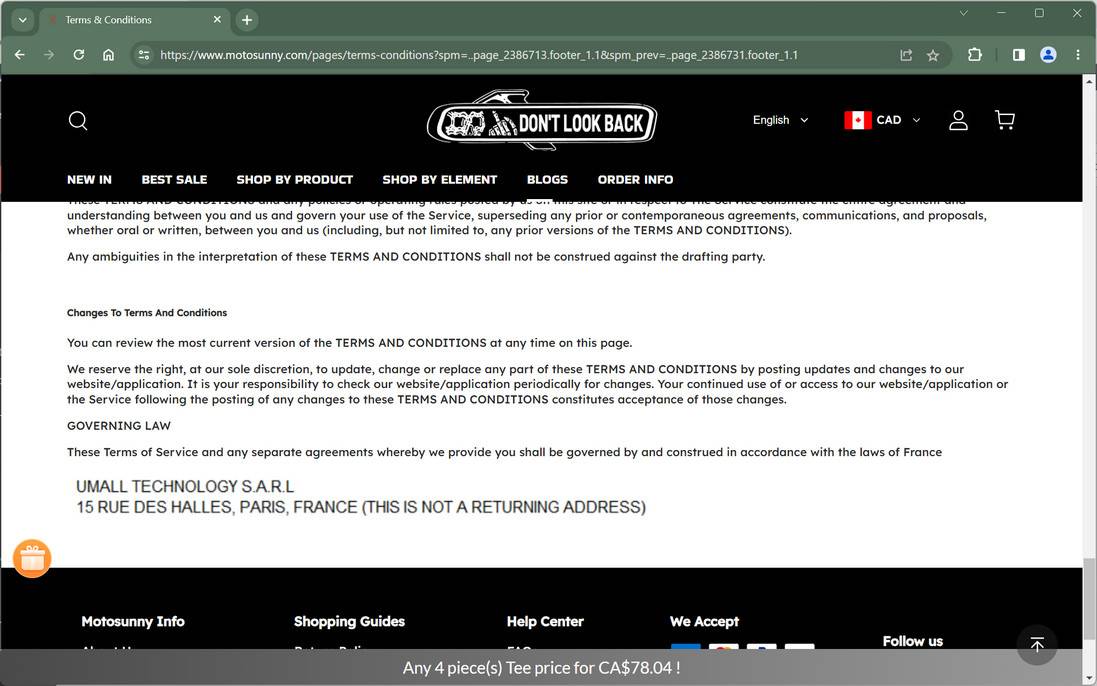Select the Visa payment icon under We Accept
Image resolution: width=1097 pixels, height=686 pixels.
pyautogui.click(x=685, y=651)
